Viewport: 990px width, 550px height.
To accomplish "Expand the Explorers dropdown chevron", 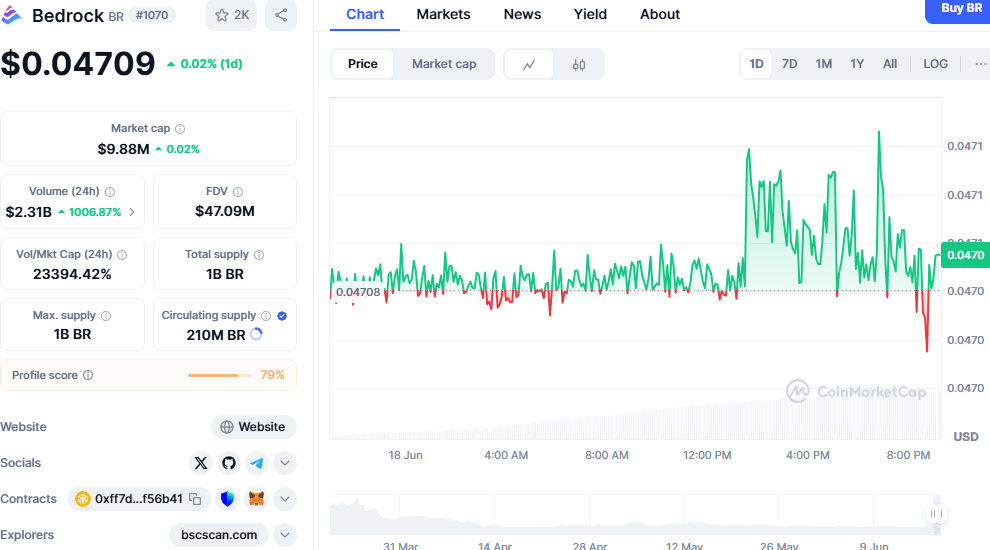I will point(285,535).
